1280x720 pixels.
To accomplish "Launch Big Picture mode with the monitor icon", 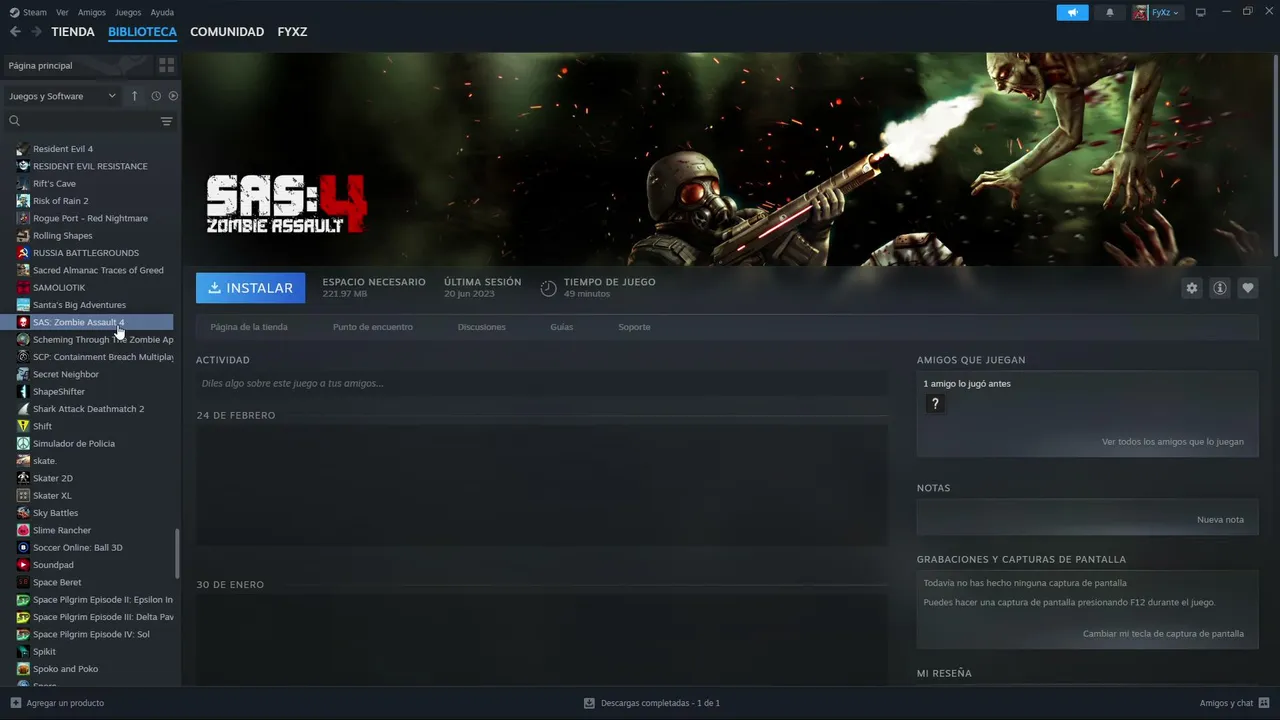I will tap(1201, 13).
